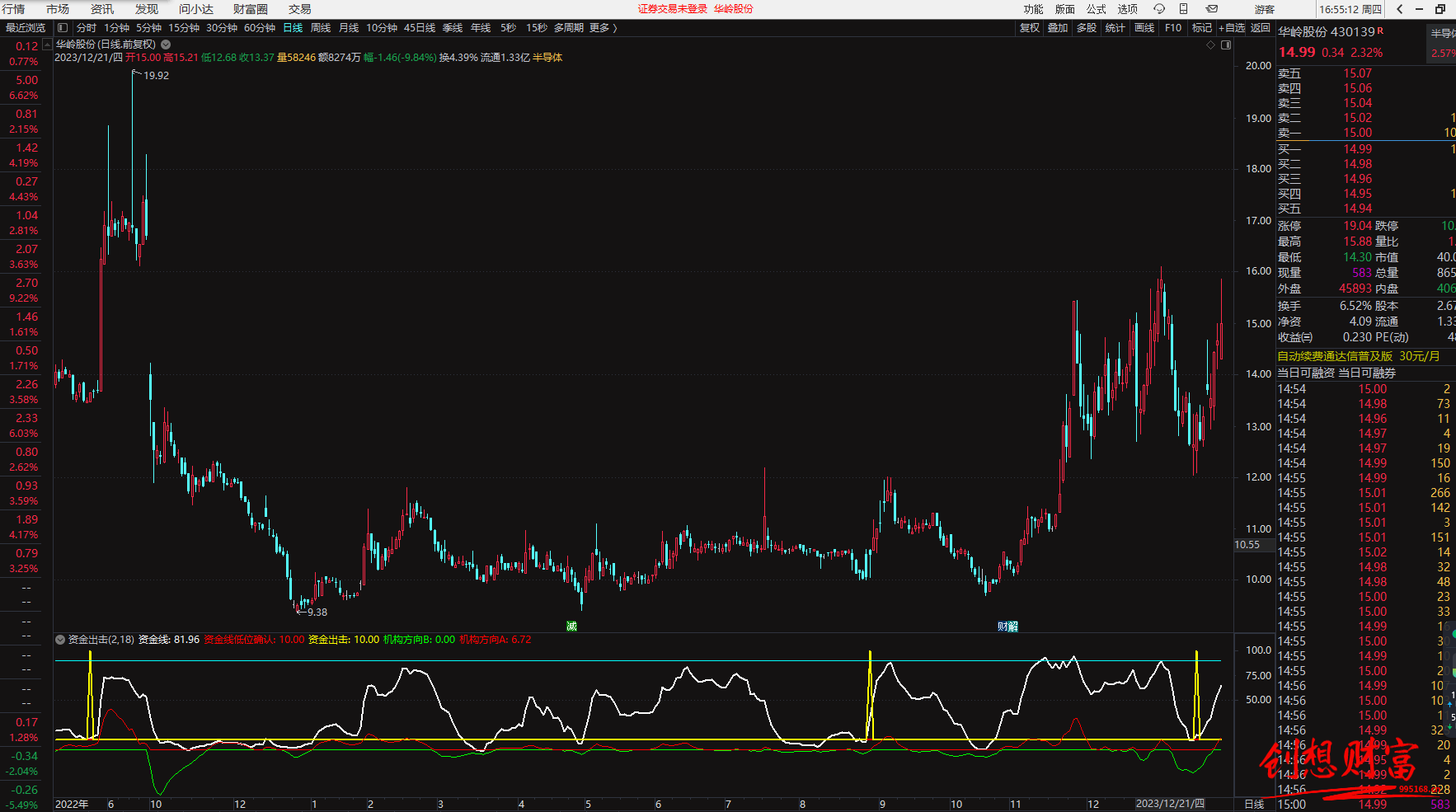This screenshot has width=1456, height=812.
Task: Open the 公式 menu
Action: (x=1097, y=9)
